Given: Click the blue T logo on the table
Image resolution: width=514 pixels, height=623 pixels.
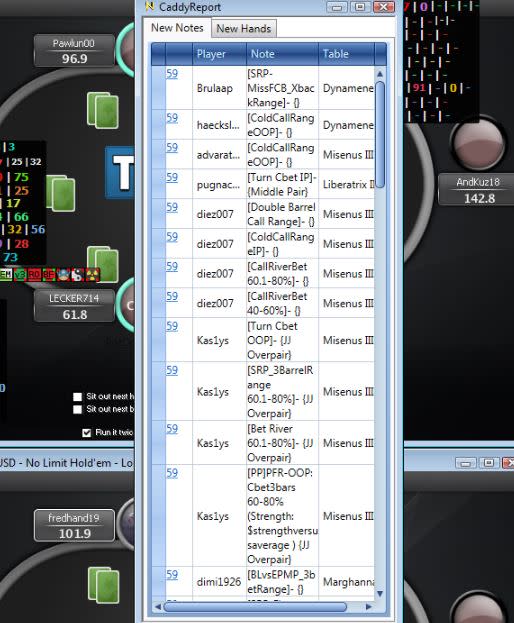Looking at the screenshot, I should point(120,172).
